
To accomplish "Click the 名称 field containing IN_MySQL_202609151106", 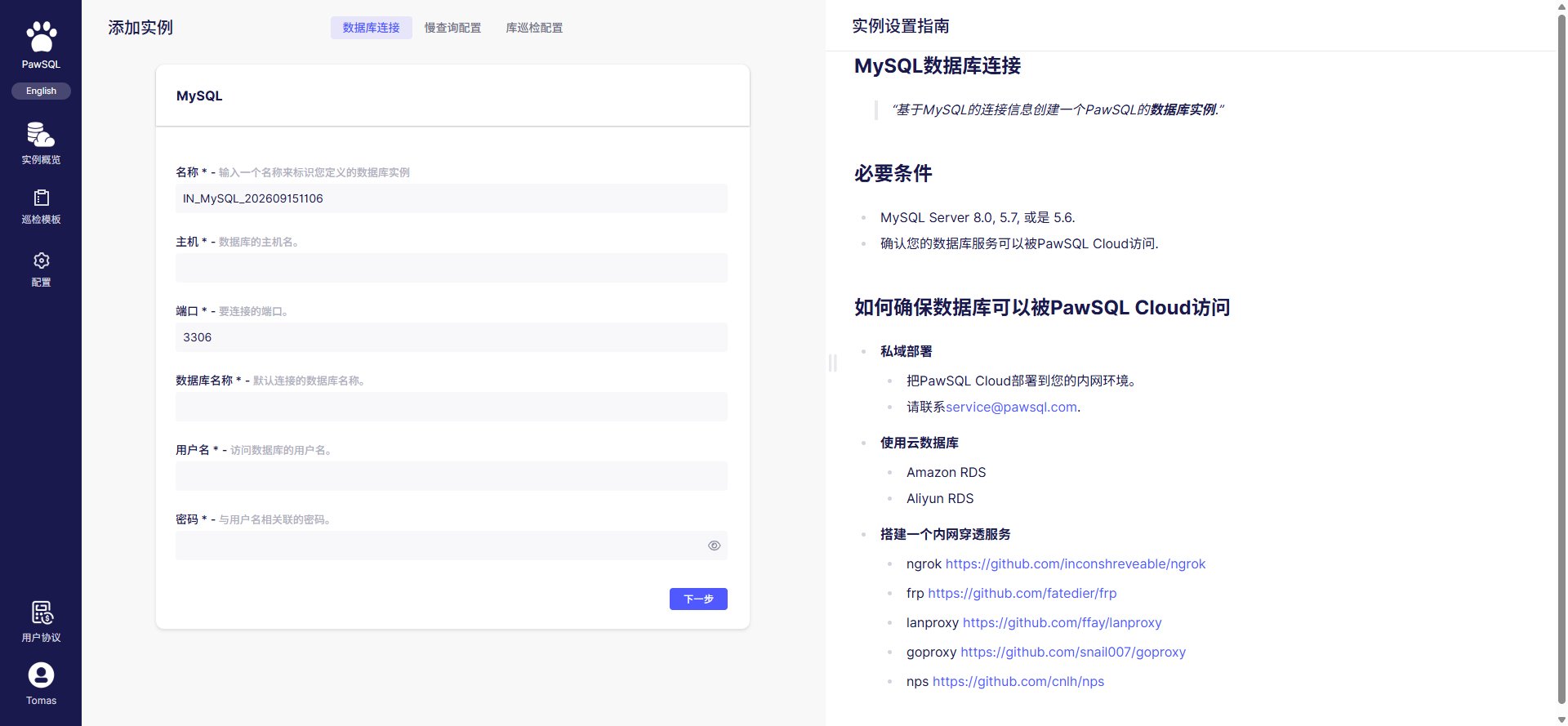I will point(451,198).
